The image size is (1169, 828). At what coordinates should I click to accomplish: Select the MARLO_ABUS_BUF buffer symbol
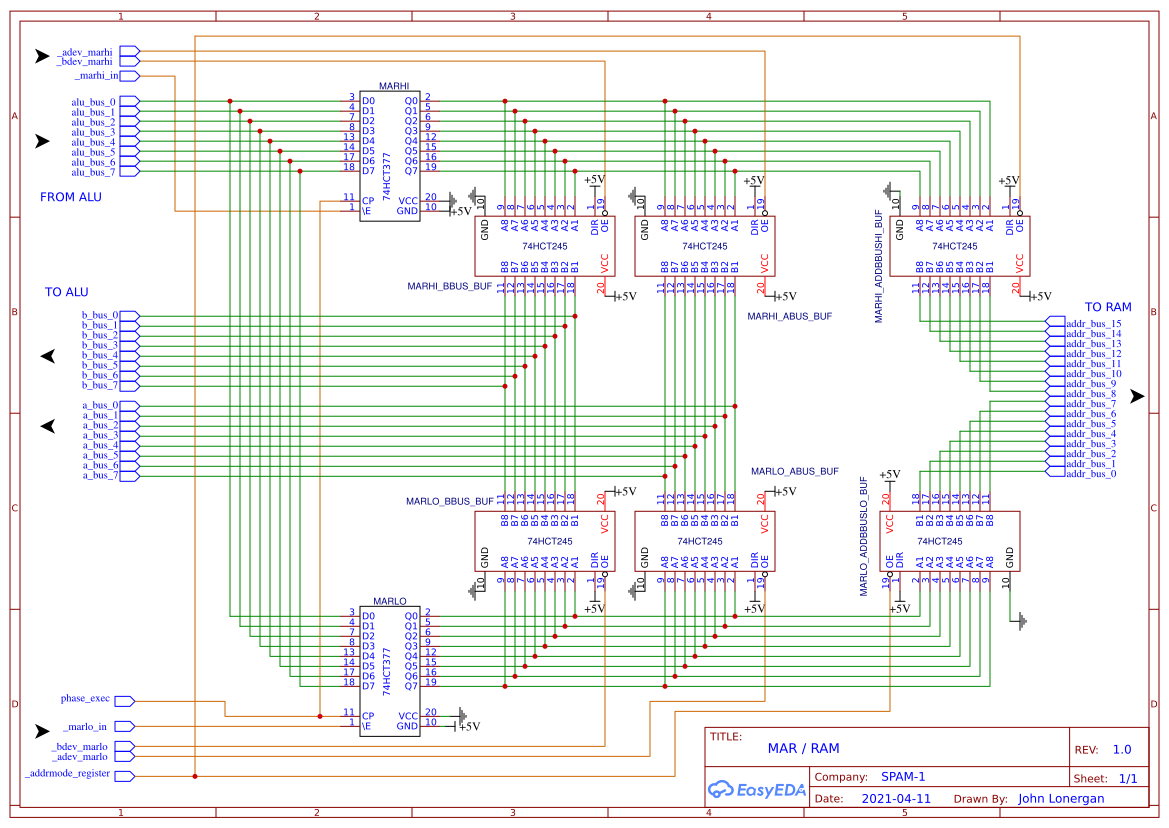click(705, 540)
